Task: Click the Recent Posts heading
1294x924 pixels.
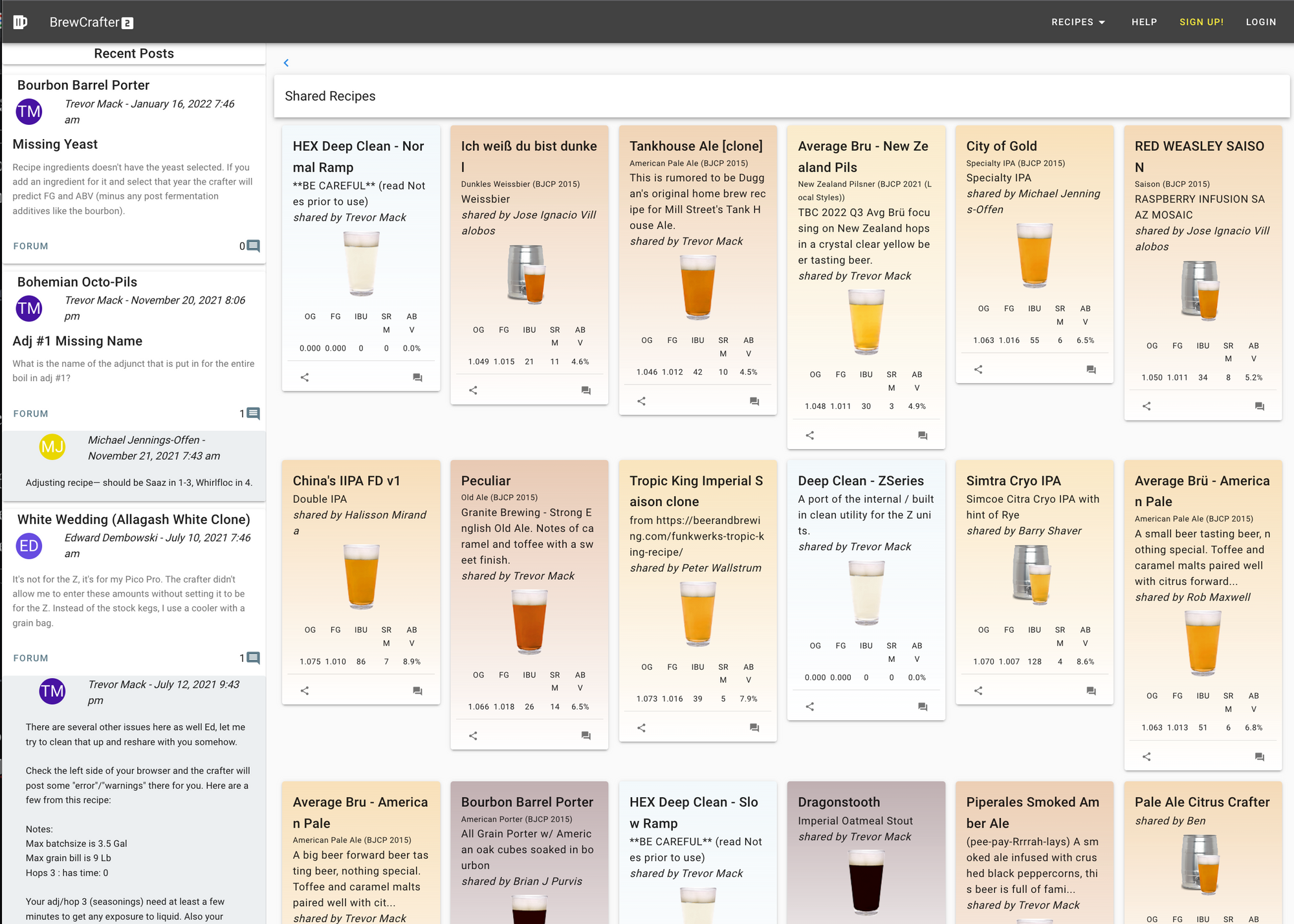Action: [x=134, y=53]
